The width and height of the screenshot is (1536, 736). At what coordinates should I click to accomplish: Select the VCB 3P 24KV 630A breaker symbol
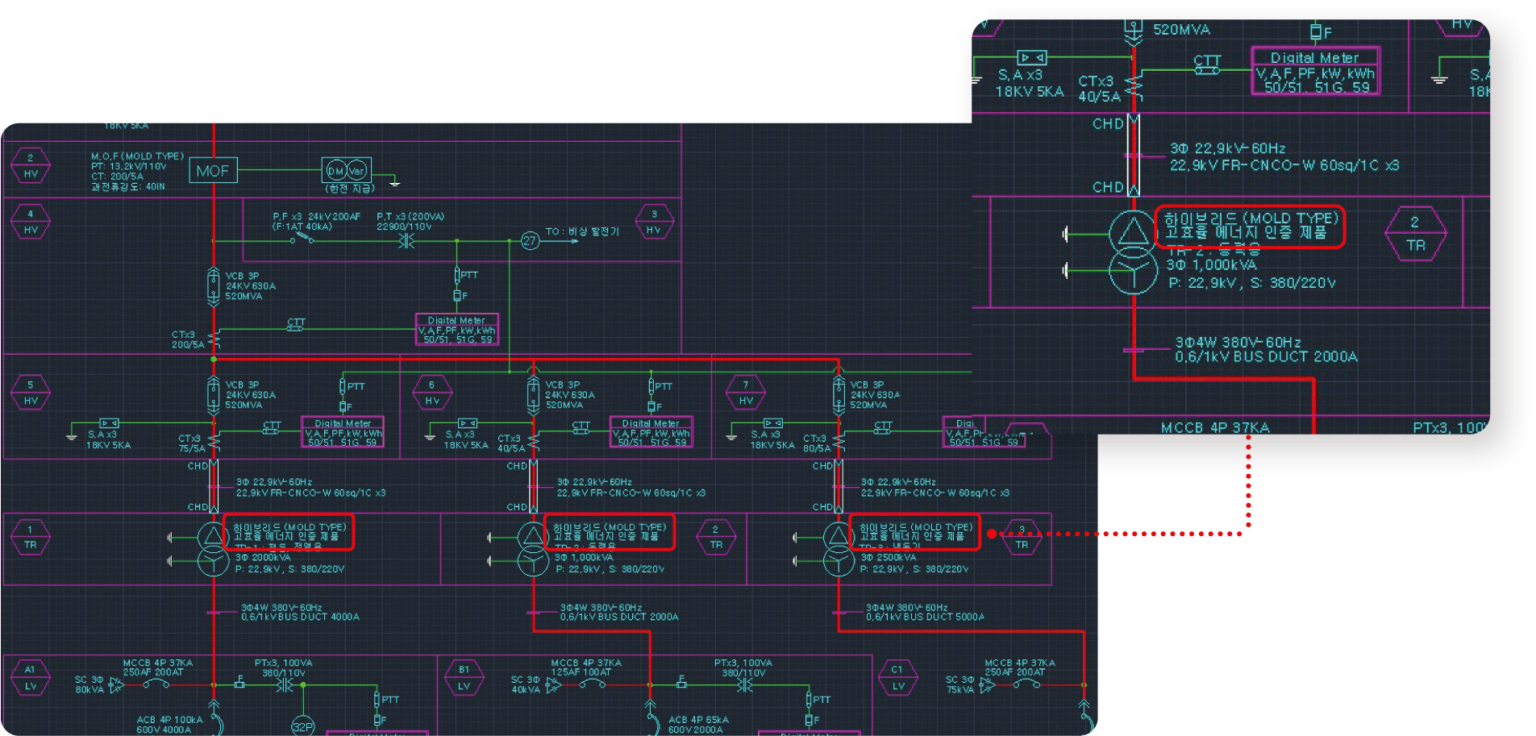coord(213,288)
